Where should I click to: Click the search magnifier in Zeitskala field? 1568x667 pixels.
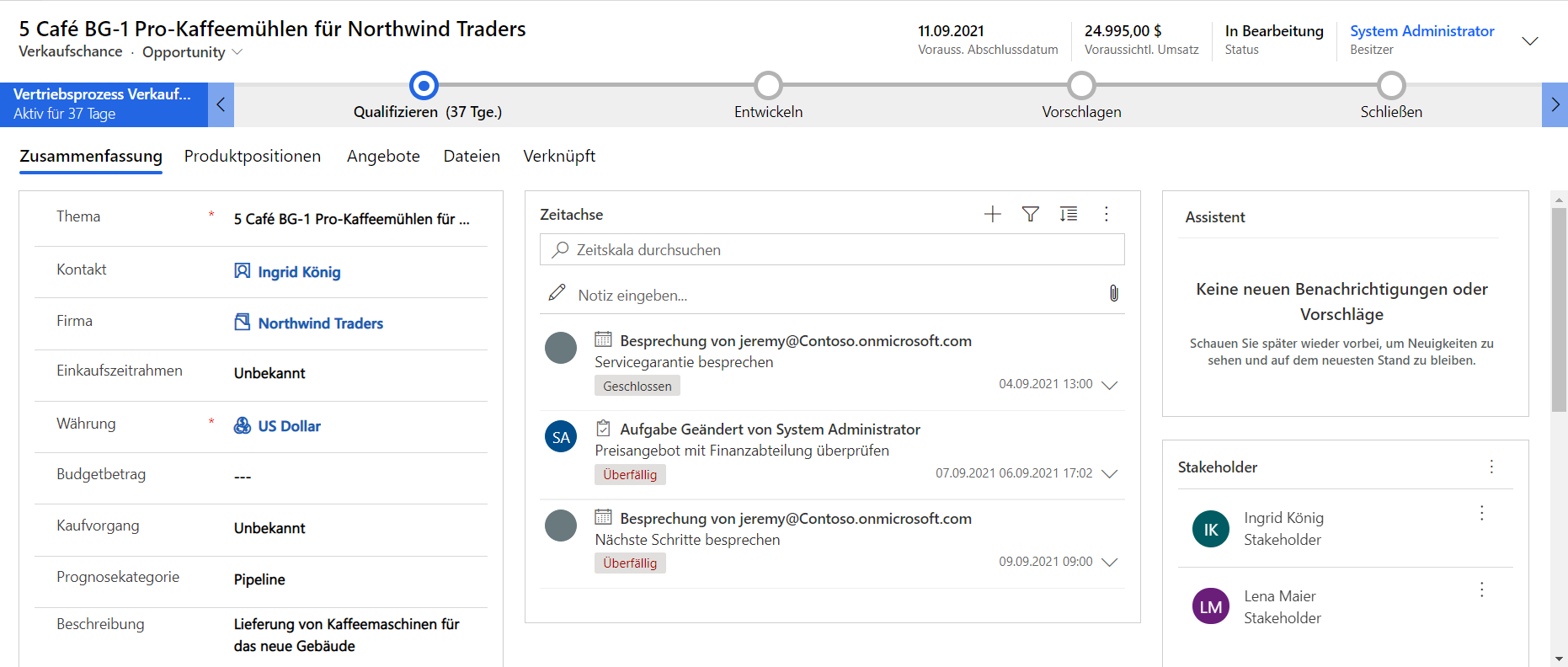[560, 249]
